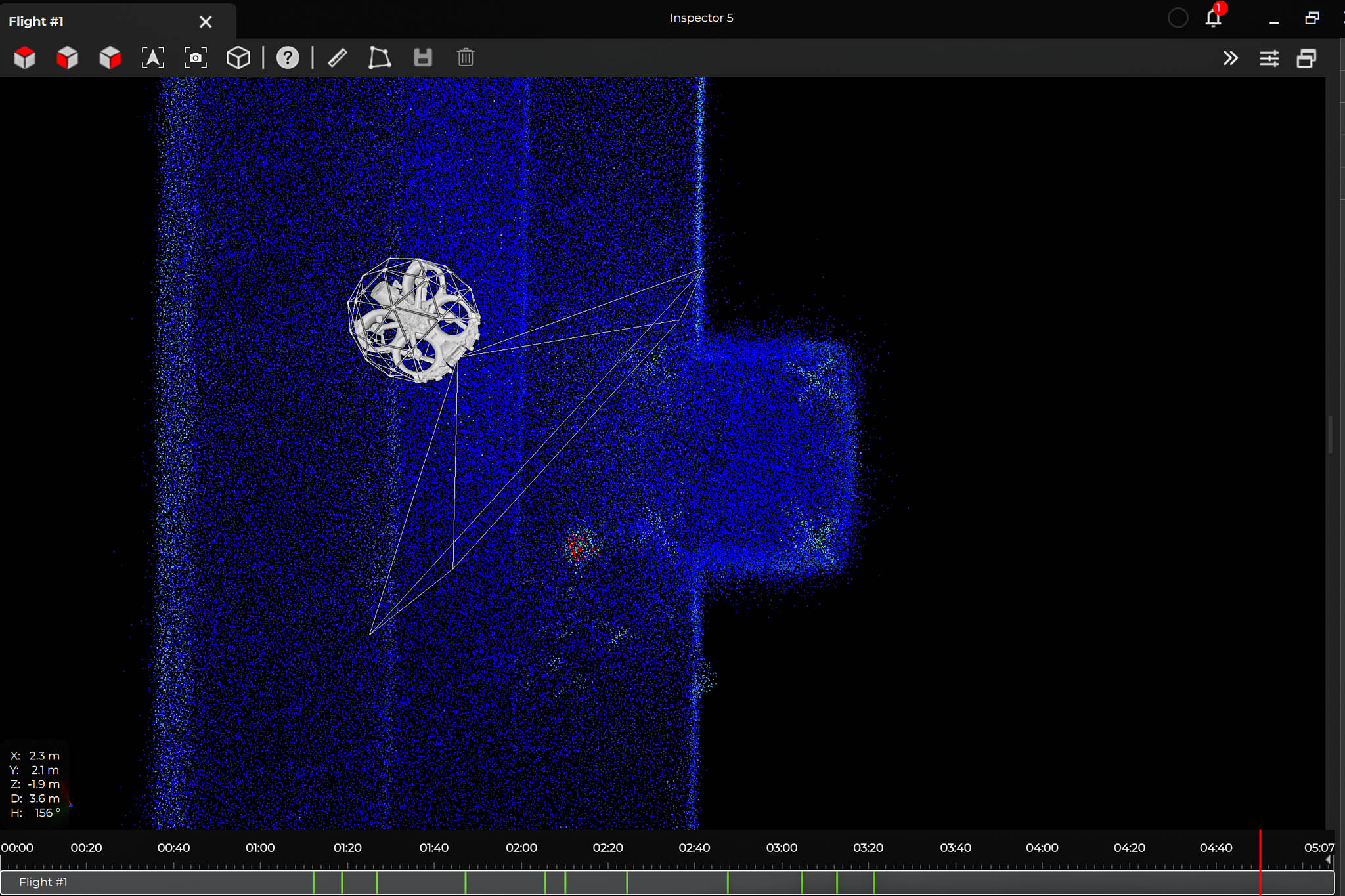The image size is (1345, 896).
Task: Open the help question mark icon
Action: [288, 58]
